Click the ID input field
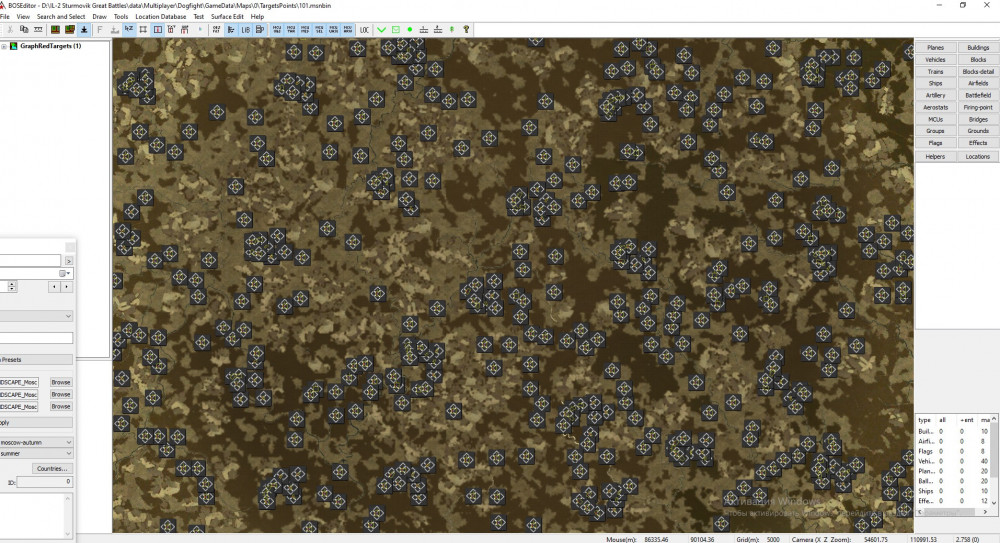The width and height of the screenshot is (1000, 543). (x=44, y=482)
